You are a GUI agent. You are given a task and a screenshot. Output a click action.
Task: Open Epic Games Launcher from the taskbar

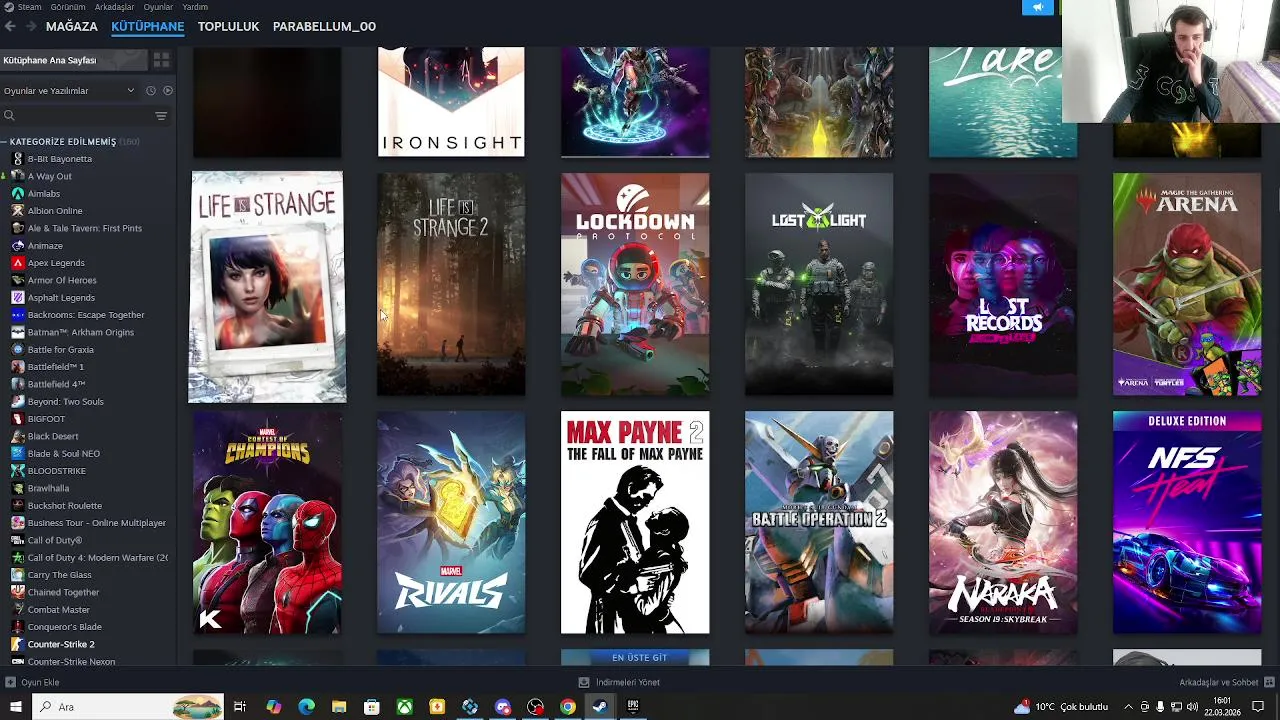pos(633,707)
